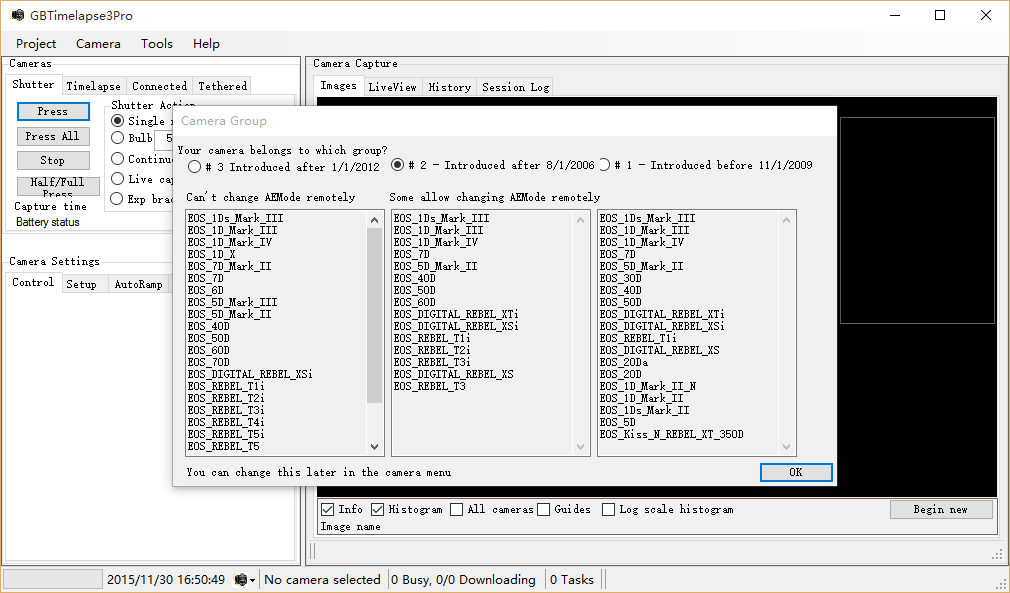Click group 3 list scrollbar thumb
1010x593 pixels.
374,315
